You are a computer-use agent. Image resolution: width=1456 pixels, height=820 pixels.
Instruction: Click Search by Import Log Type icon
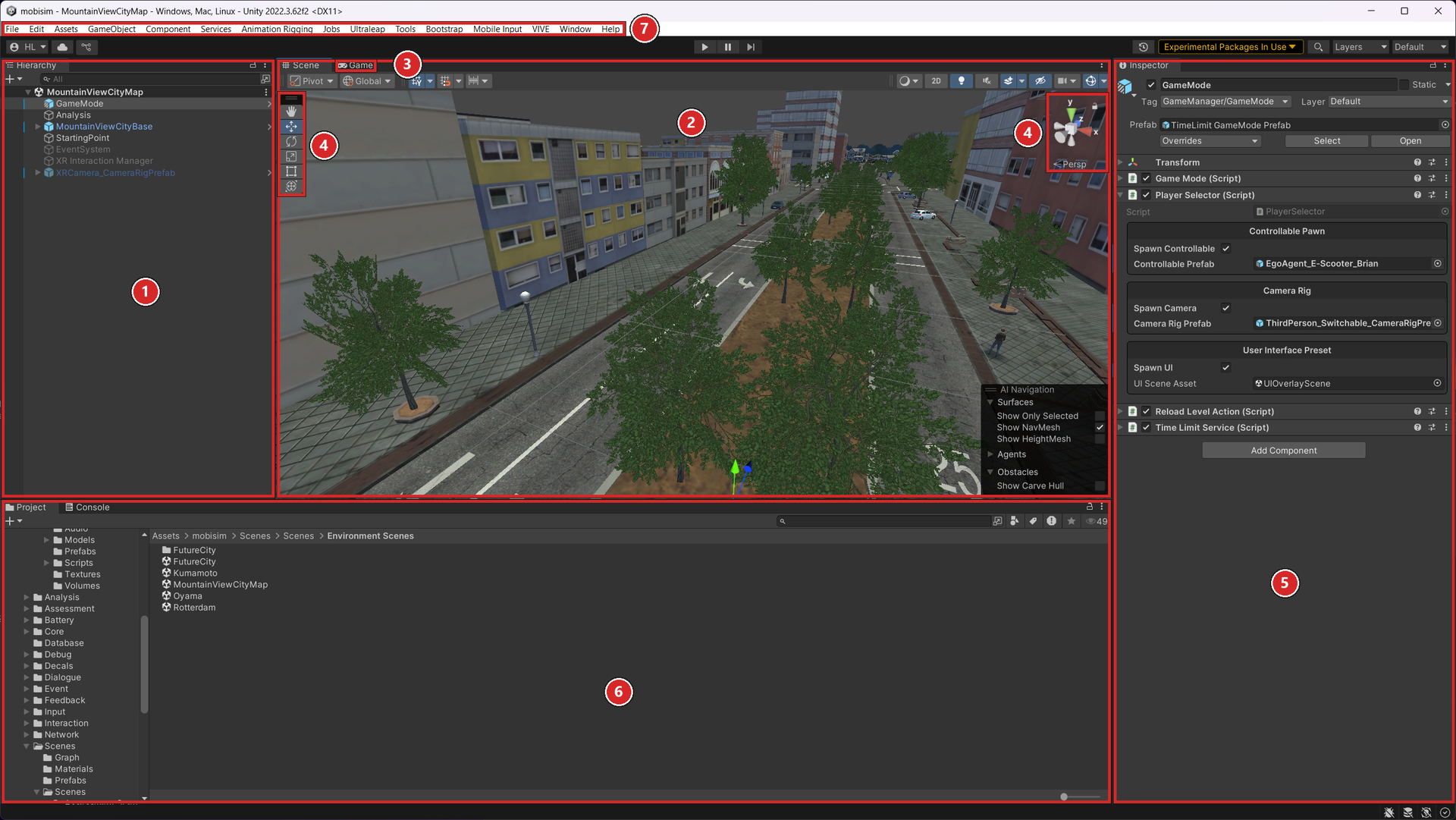tap(1051, 521)
